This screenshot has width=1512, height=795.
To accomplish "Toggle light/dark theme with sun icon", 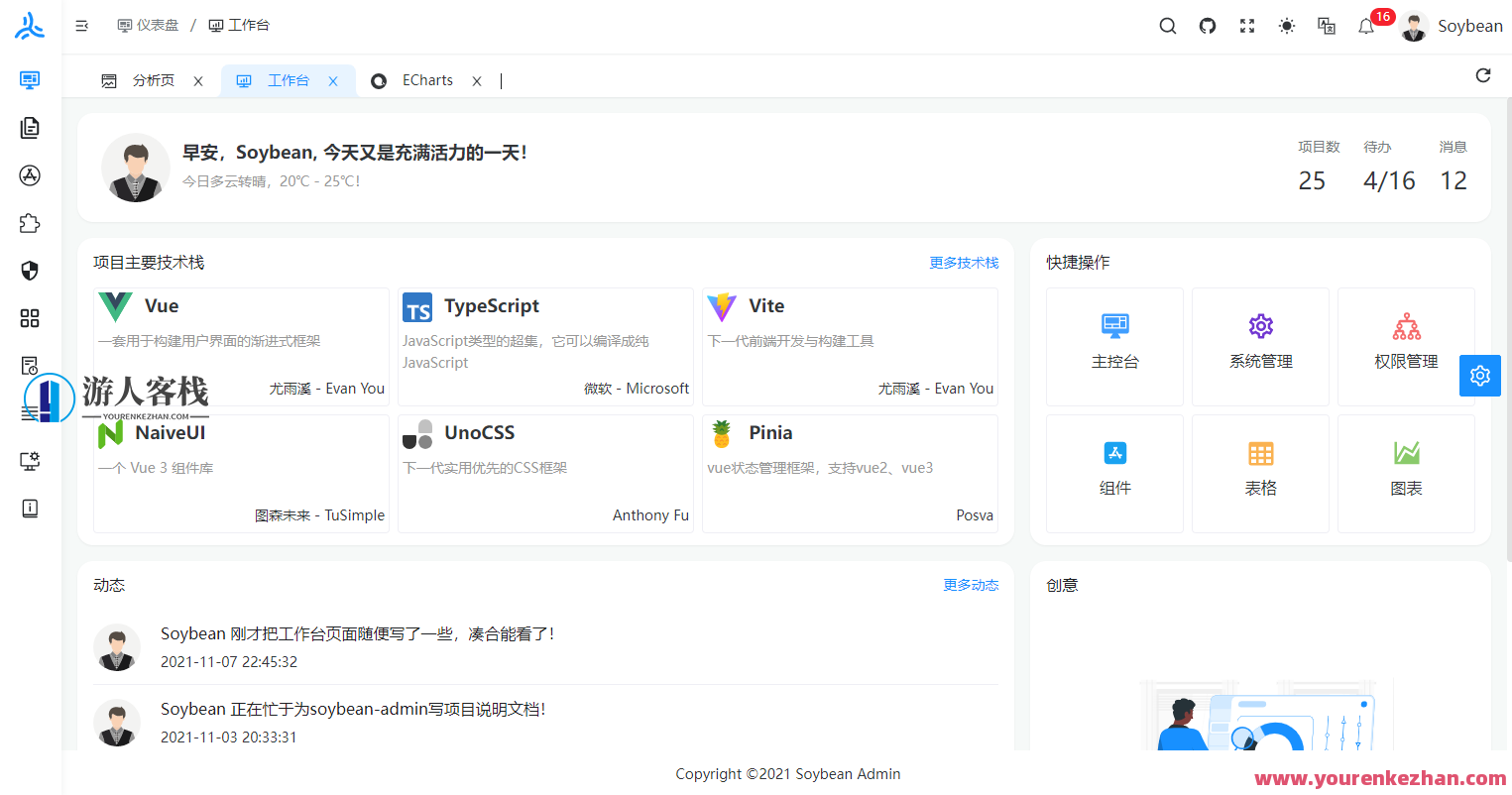I will 1286,26.
